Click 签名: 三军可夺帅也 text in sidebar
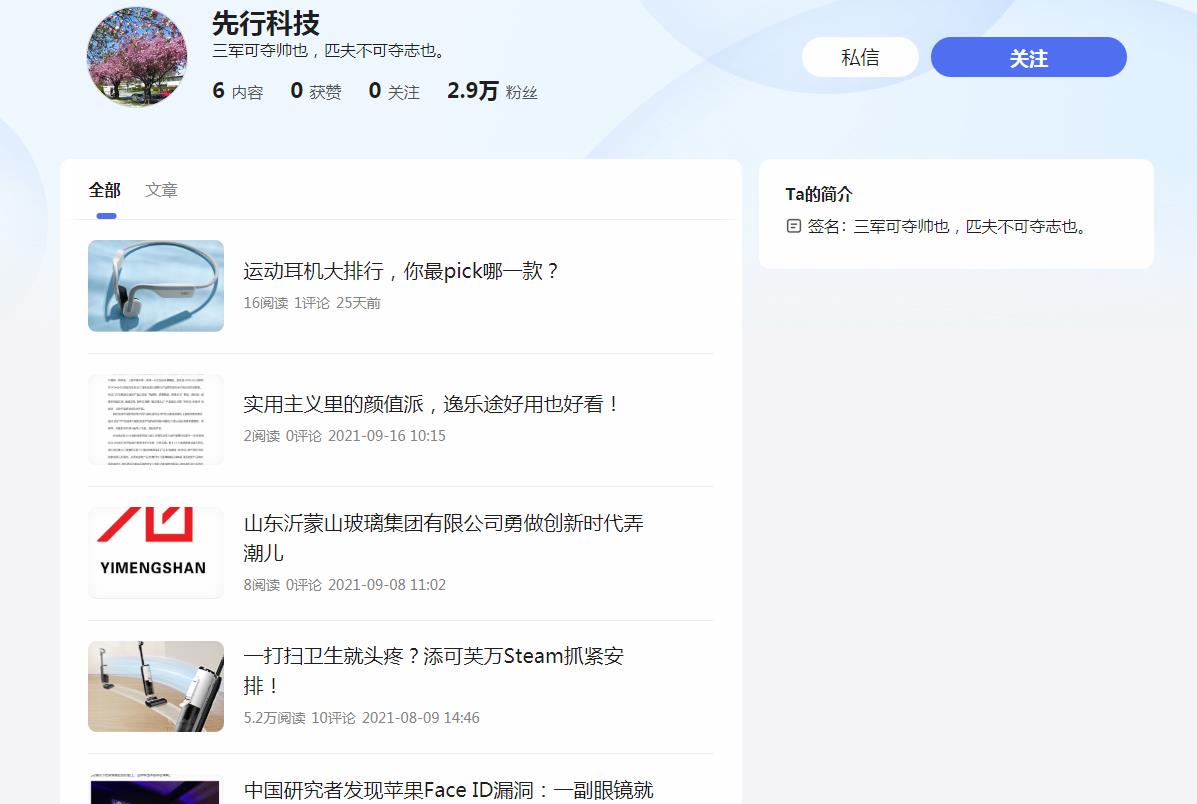1197x804 pixels. [x=947, y=227]
